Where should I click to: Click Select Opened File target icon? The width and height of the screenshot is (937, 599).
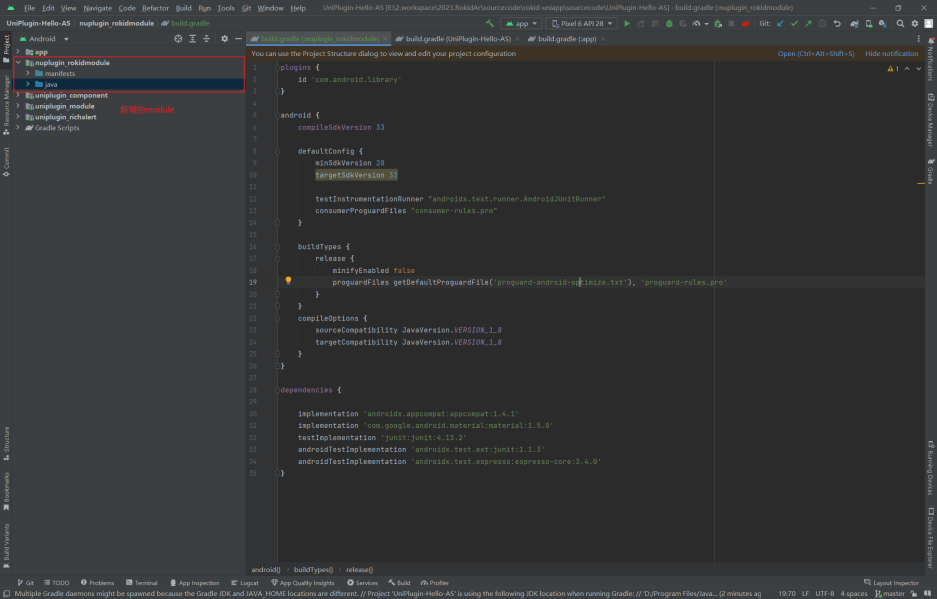click(x=178, y=38)
